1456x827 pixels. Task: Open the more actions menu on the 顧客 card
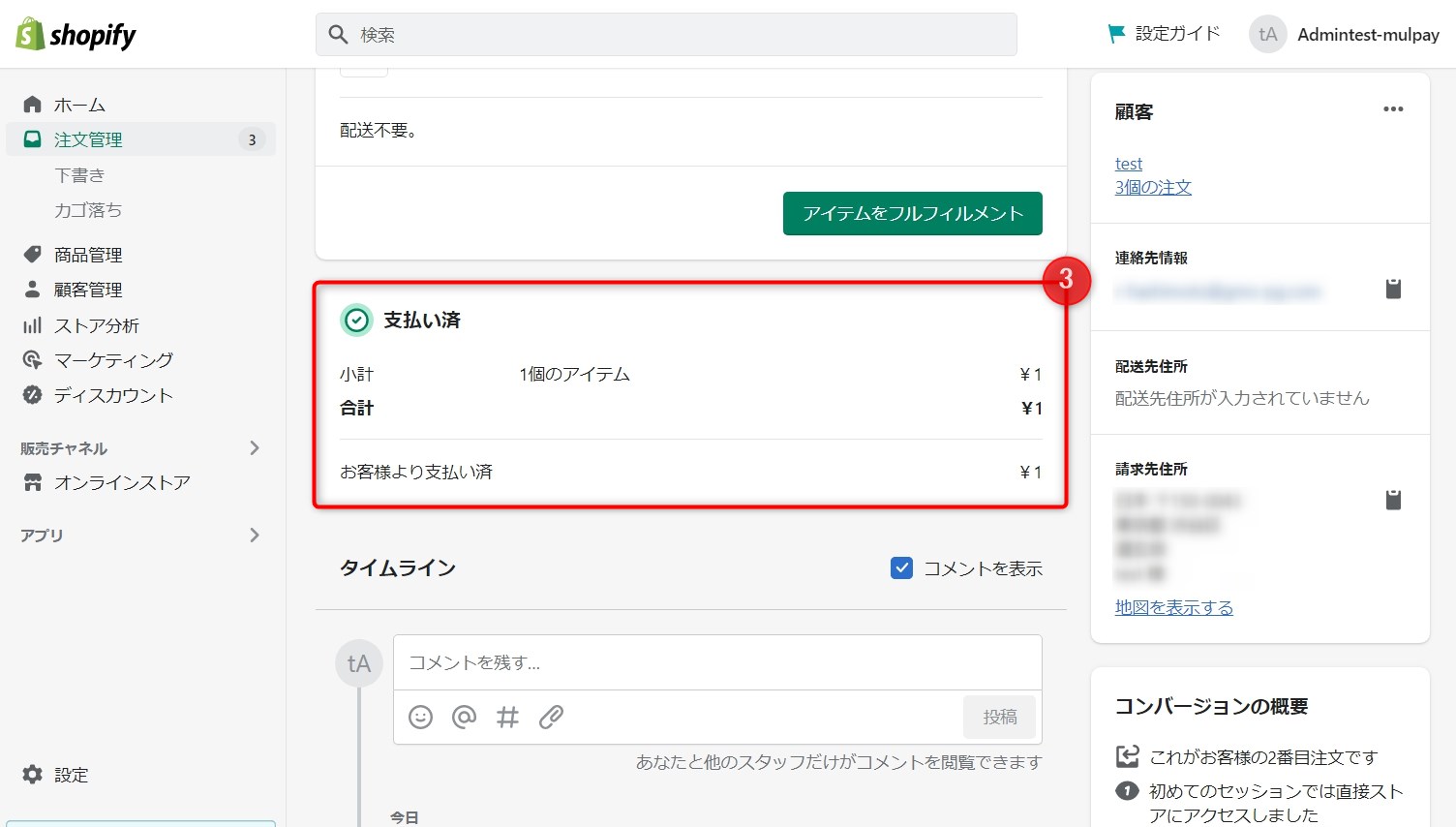1392,109
